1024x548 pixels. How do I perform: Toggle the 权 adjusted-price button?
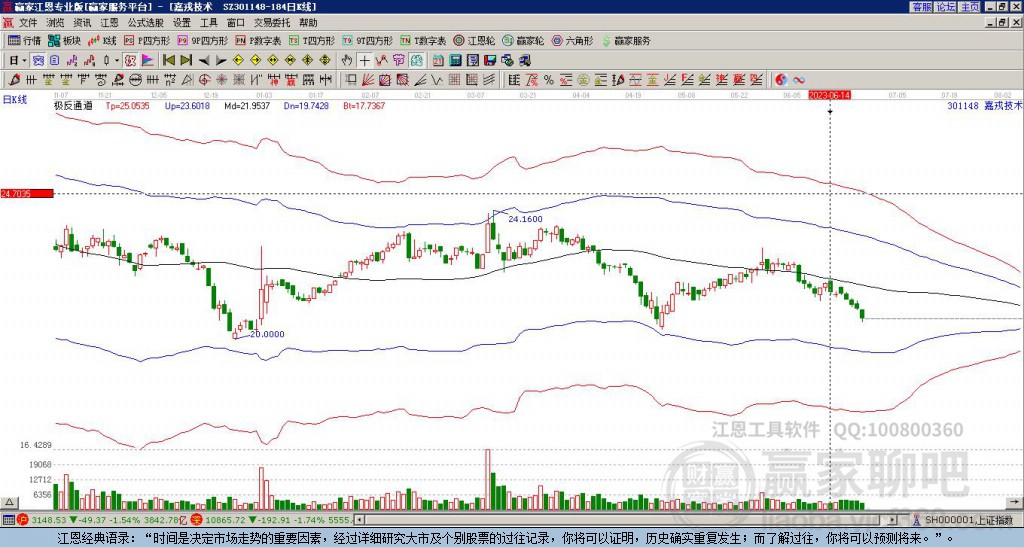coord(130,61)
